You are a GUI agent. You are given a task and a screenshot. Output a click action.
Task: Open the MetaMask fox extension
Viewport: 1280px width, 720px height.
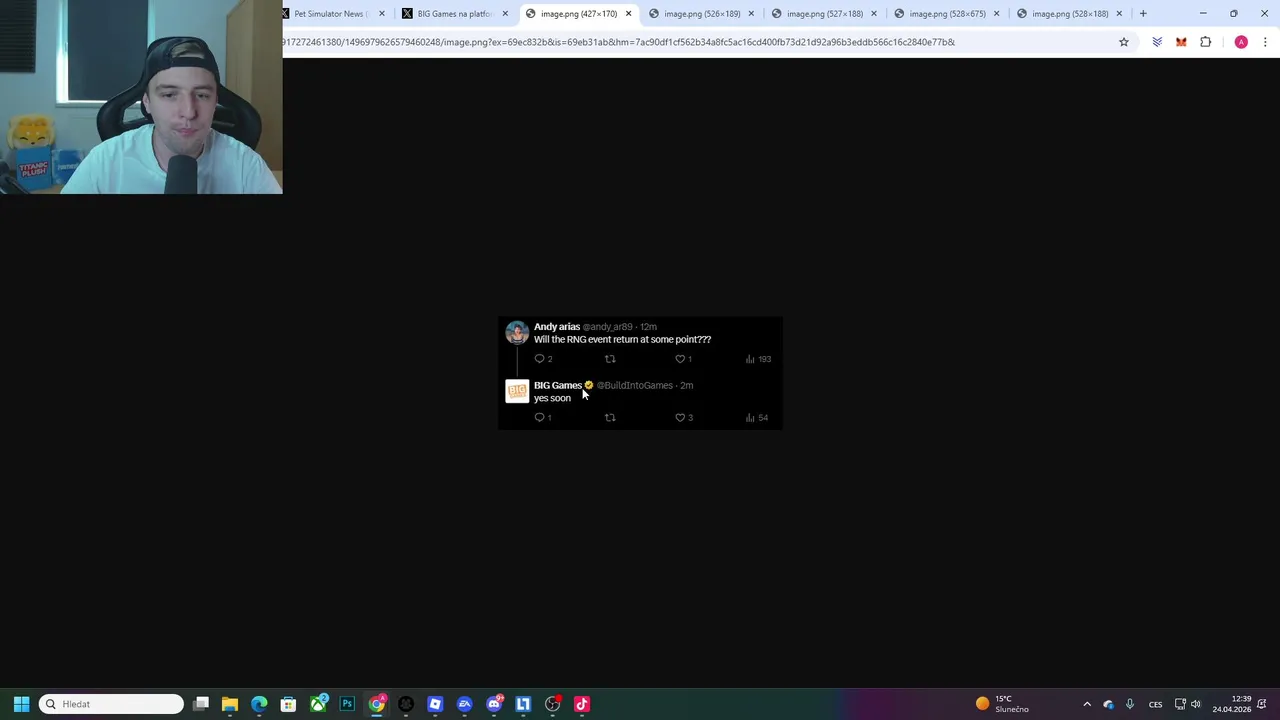coord(1181,42)
